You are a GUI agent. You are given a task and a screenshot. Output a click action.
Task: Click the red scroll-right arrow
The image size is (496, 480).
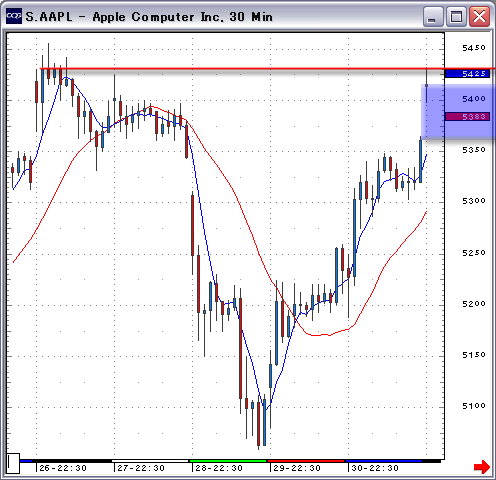(x=482, y=466)
